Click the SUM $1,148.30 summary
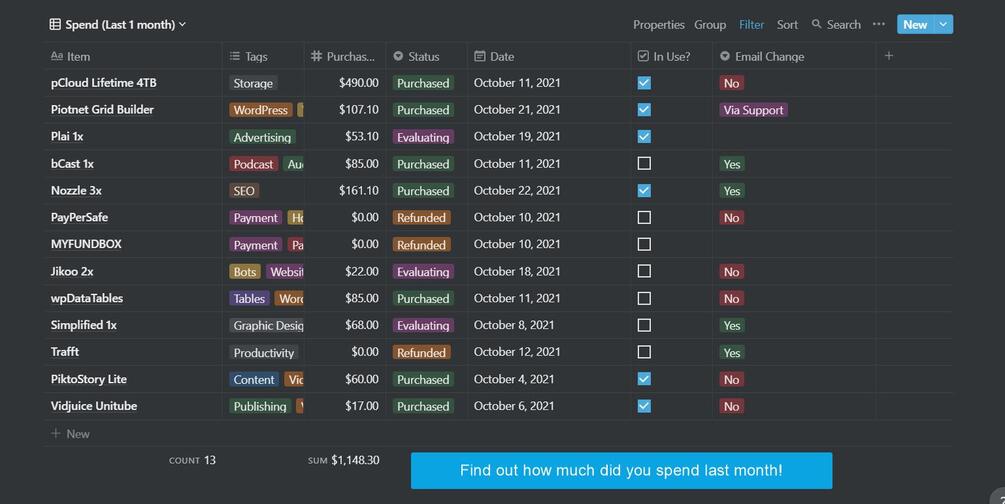The image size is (1005, 504). 344,460
